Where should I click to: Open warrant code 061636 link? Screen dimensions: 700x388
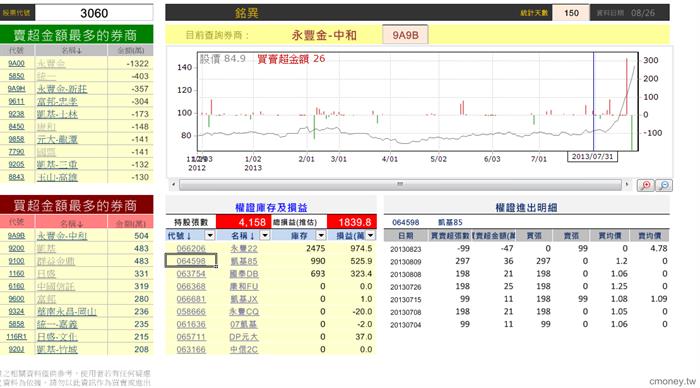click(191, 324)
